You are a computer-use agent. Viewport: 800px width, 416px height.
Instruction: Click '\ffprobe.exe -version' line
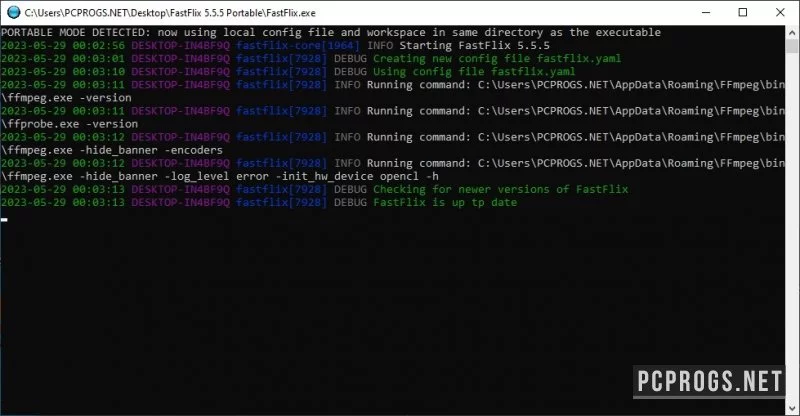tap(69, 124)
